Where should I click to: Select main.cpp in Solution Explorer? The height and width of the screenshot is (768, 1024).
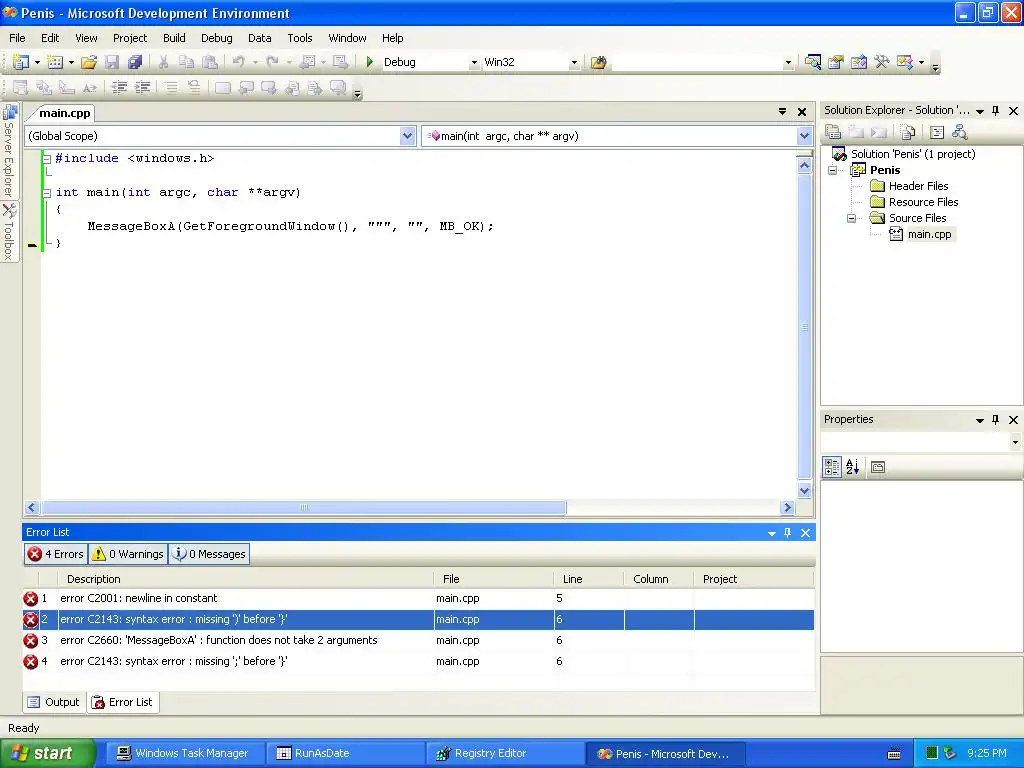pyautogui.click(x=929, y=234)
